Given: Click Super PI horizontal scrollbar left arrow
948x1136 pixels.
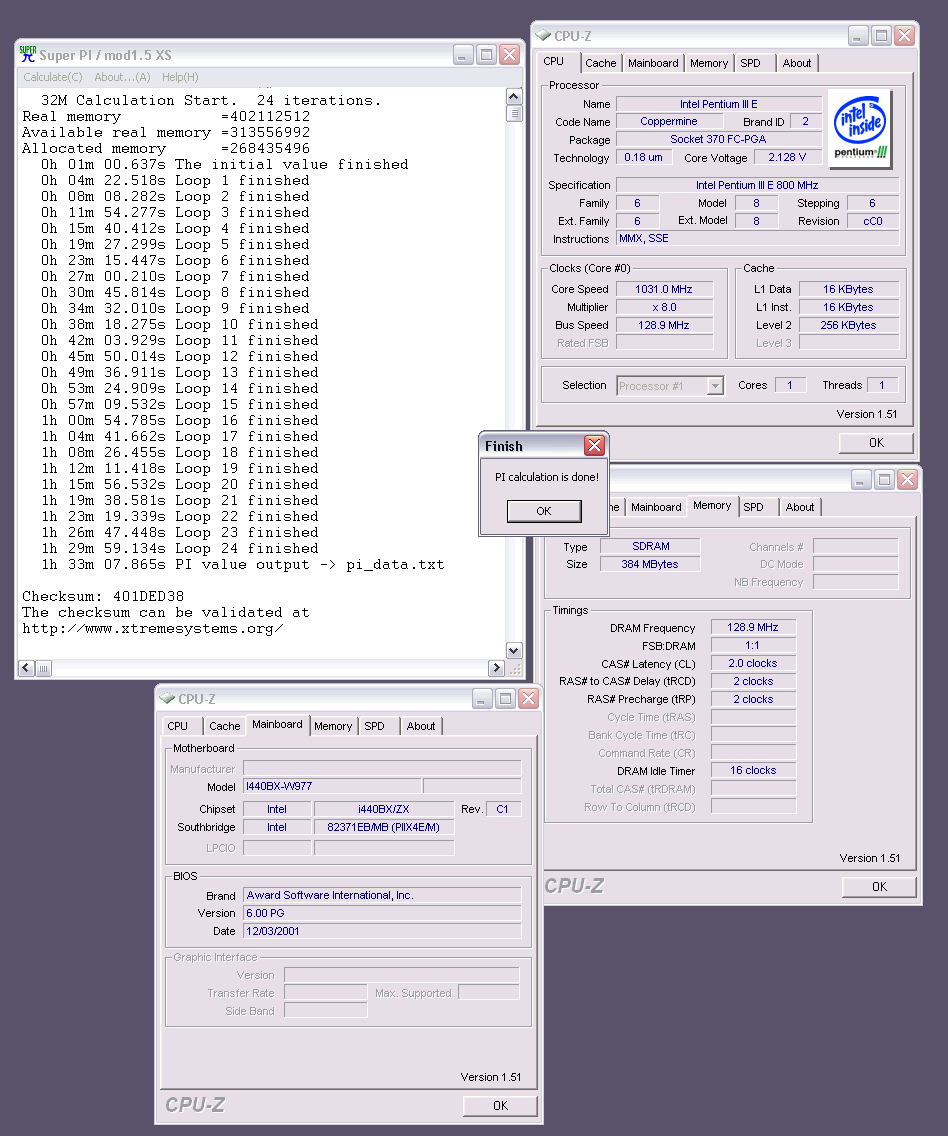Looking at the screenshot, I should click(x=26, y=668).
